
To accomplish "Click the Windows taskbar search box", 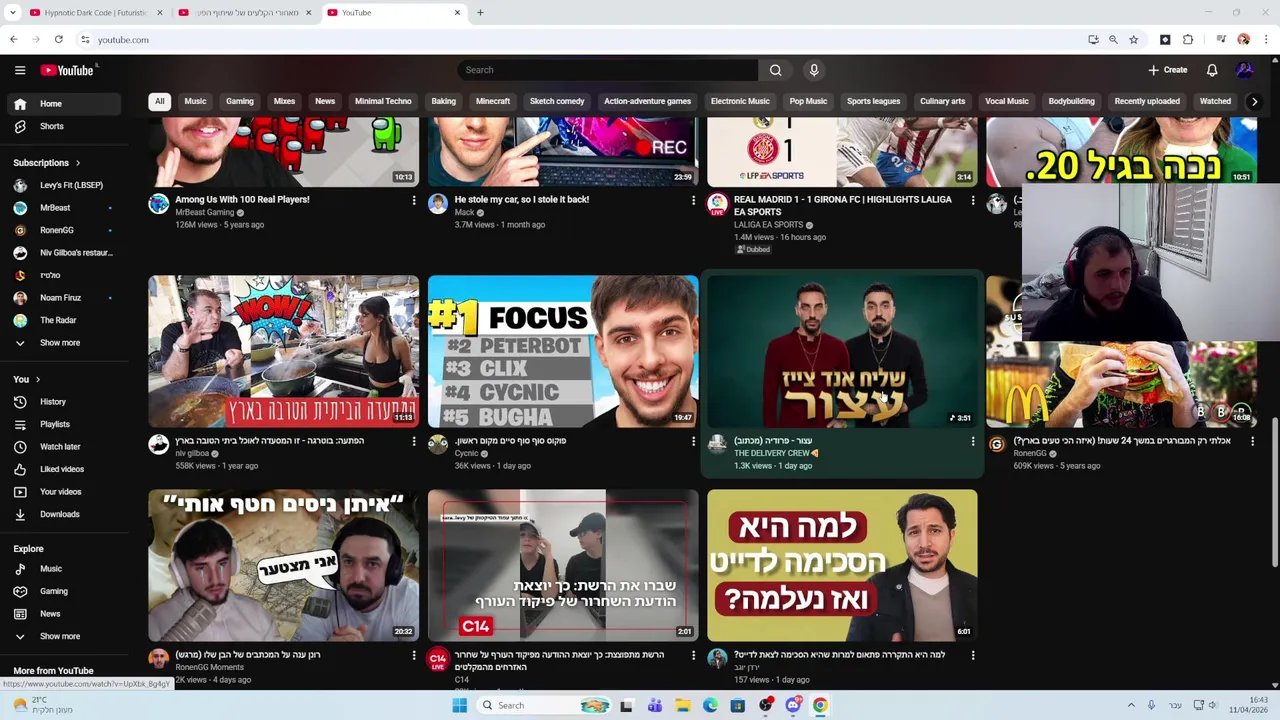I will (x=545, y=705).
